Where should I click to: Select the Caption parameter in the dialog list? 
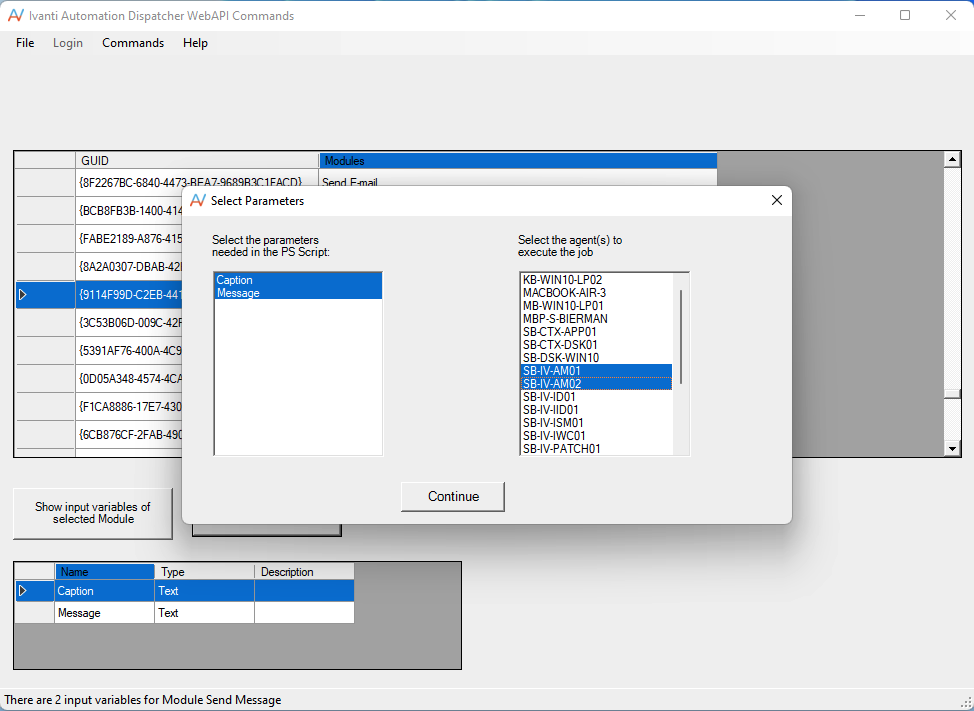pos(298,280)
